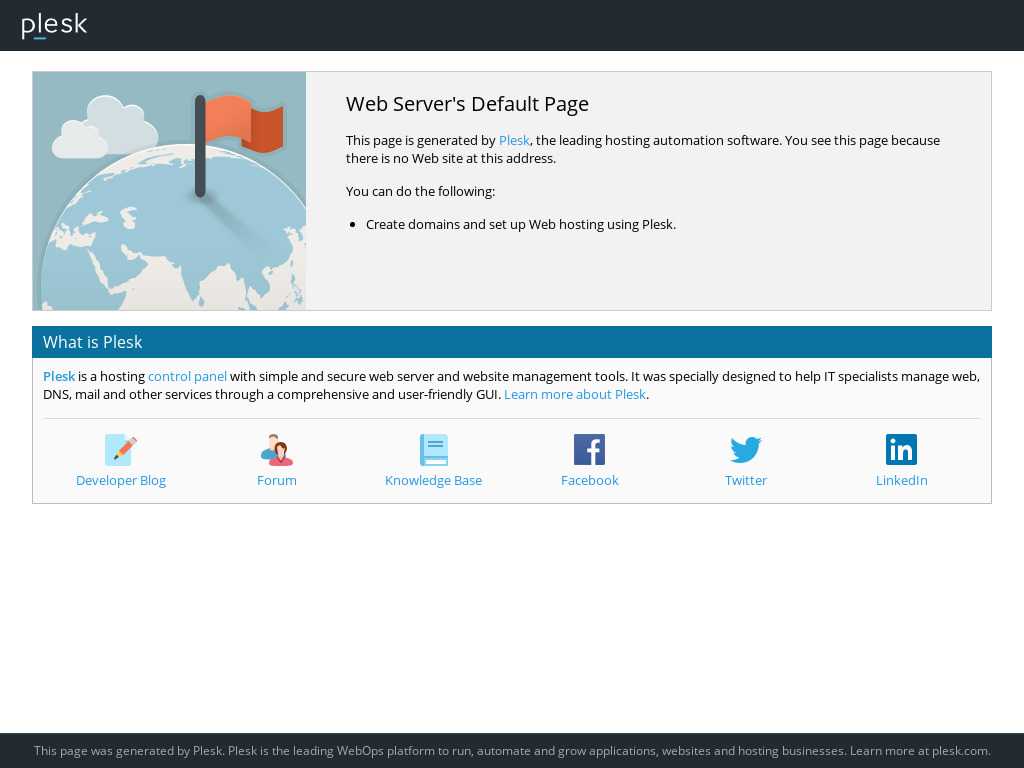
Task: Click Plesk link in 'generated by' sentence
Action: click(x=514, y=140)
